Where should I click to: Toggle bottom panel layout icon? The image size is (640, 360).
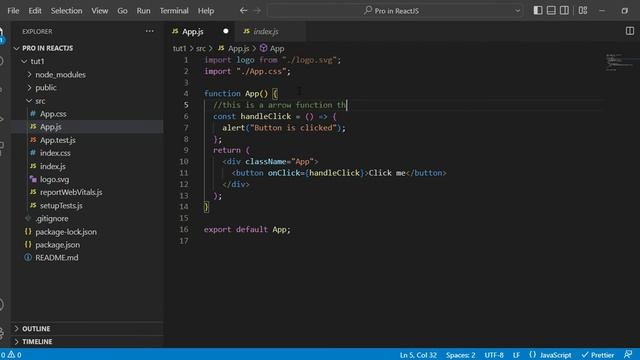click(x=551, y=11)
